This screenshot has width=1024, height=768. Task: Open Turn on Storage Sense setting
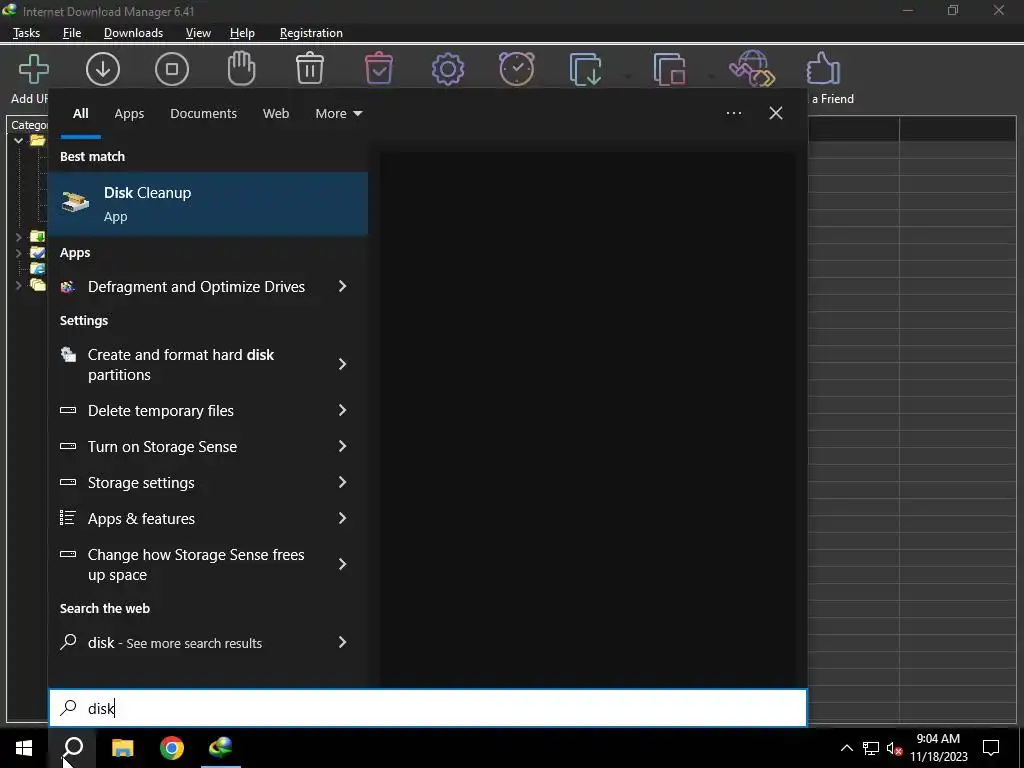coord(162,447)
